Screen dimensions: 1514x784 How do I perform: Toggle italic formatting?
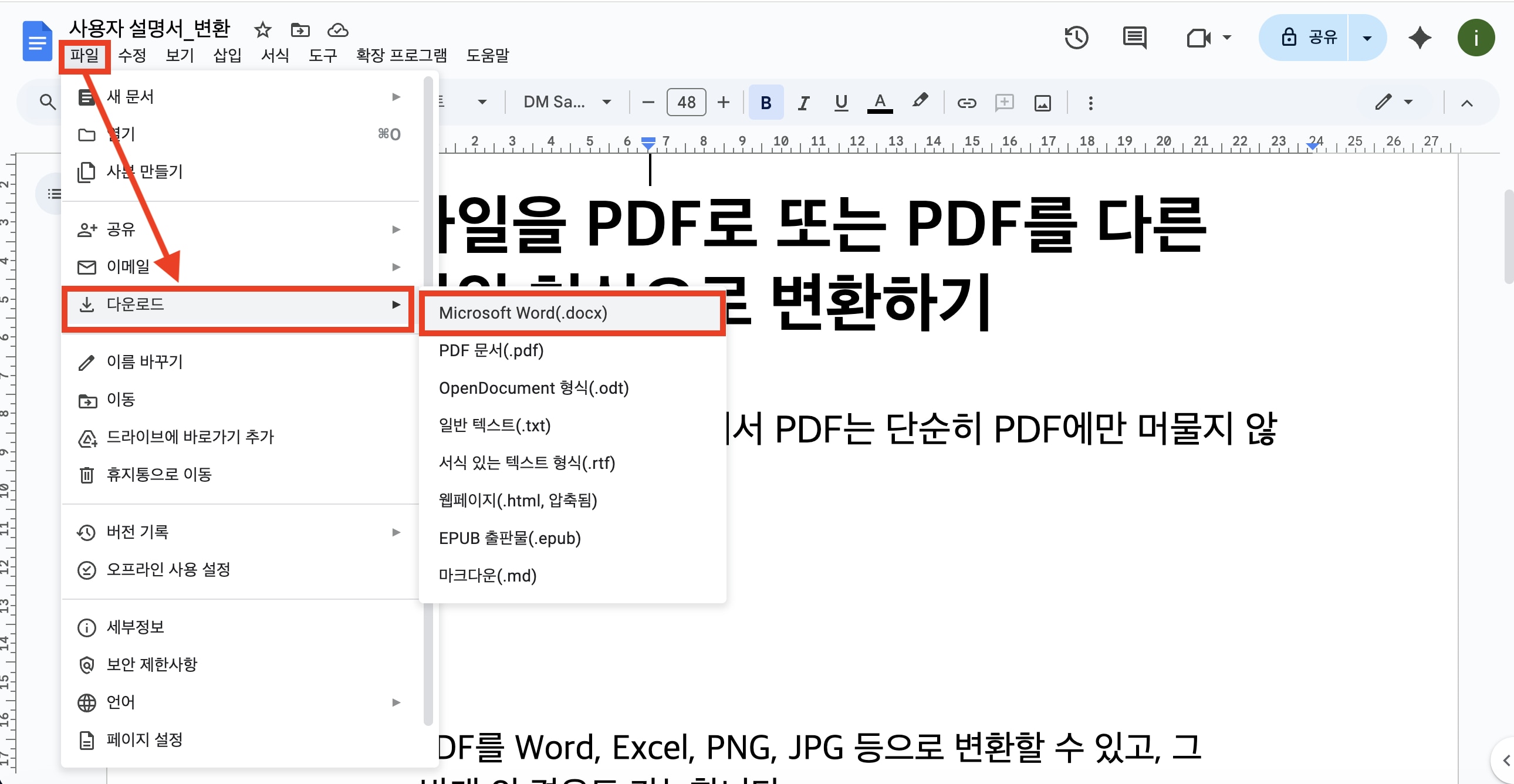point(803,102)
